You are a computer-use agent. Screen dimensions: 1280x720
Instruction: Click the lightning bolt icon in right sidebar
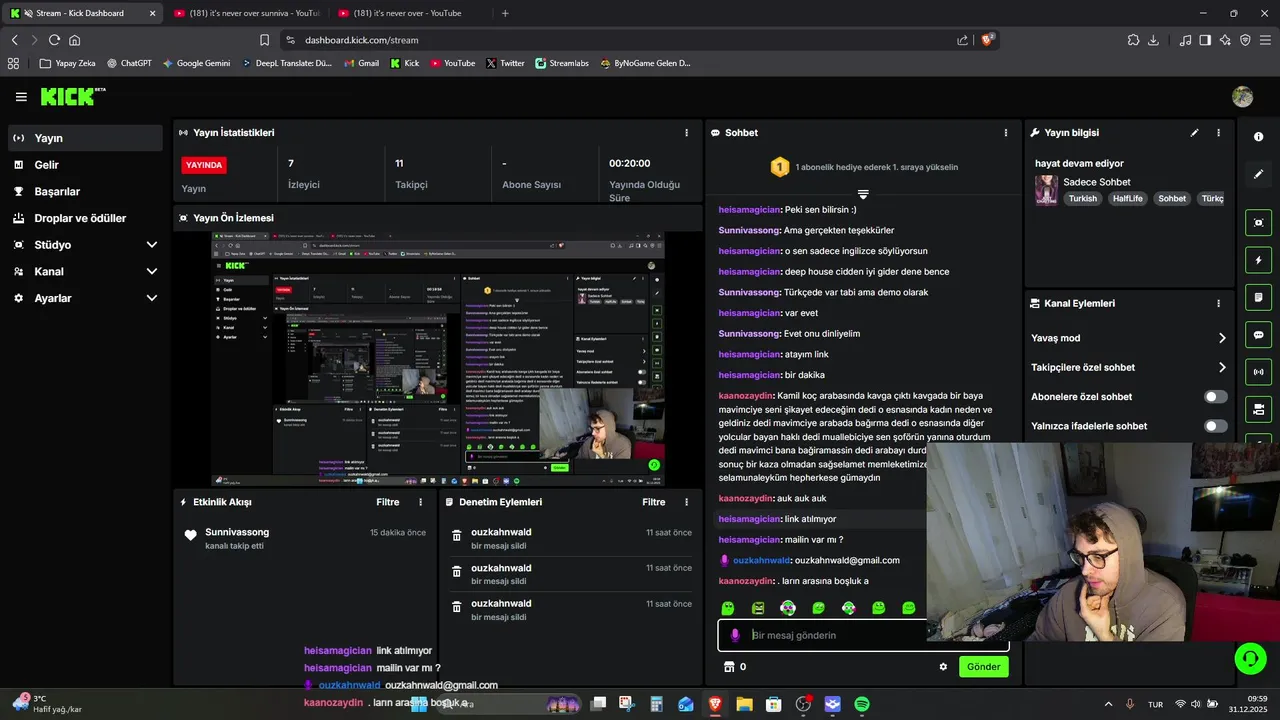click(1258, 260)
